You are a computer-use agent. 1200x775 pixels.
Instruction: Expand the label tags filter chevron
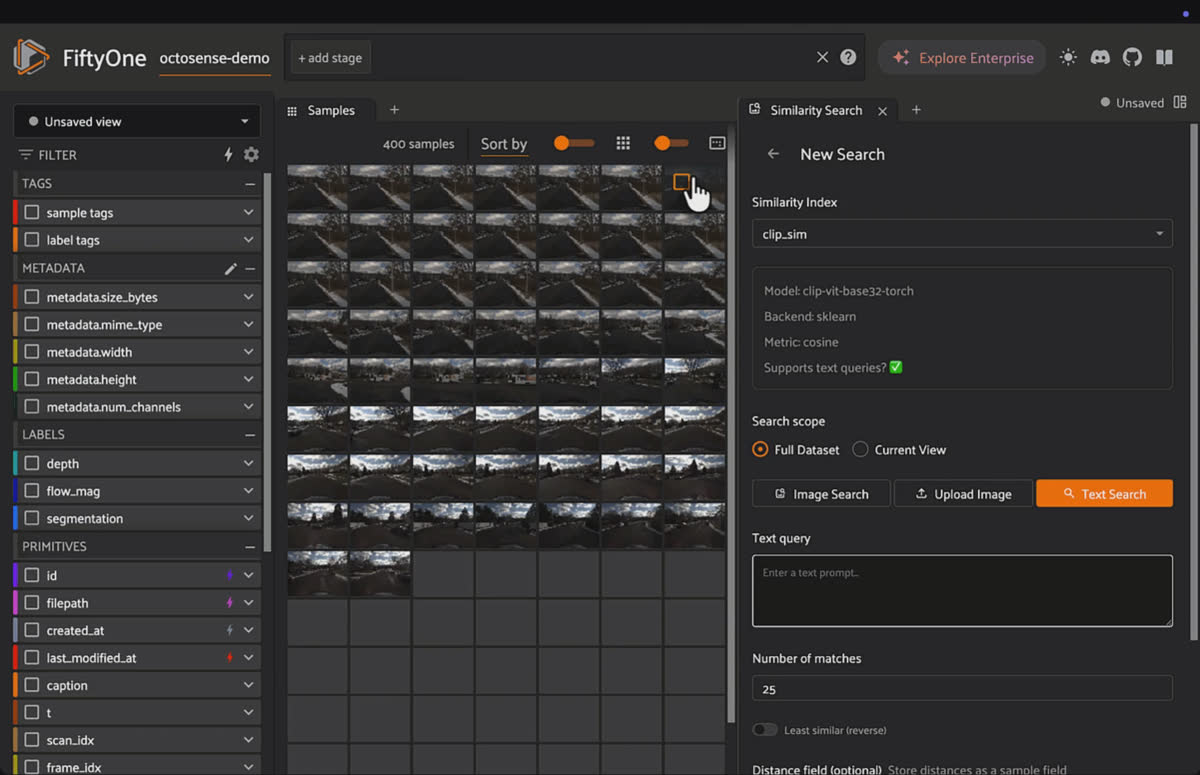click(248, 240)
